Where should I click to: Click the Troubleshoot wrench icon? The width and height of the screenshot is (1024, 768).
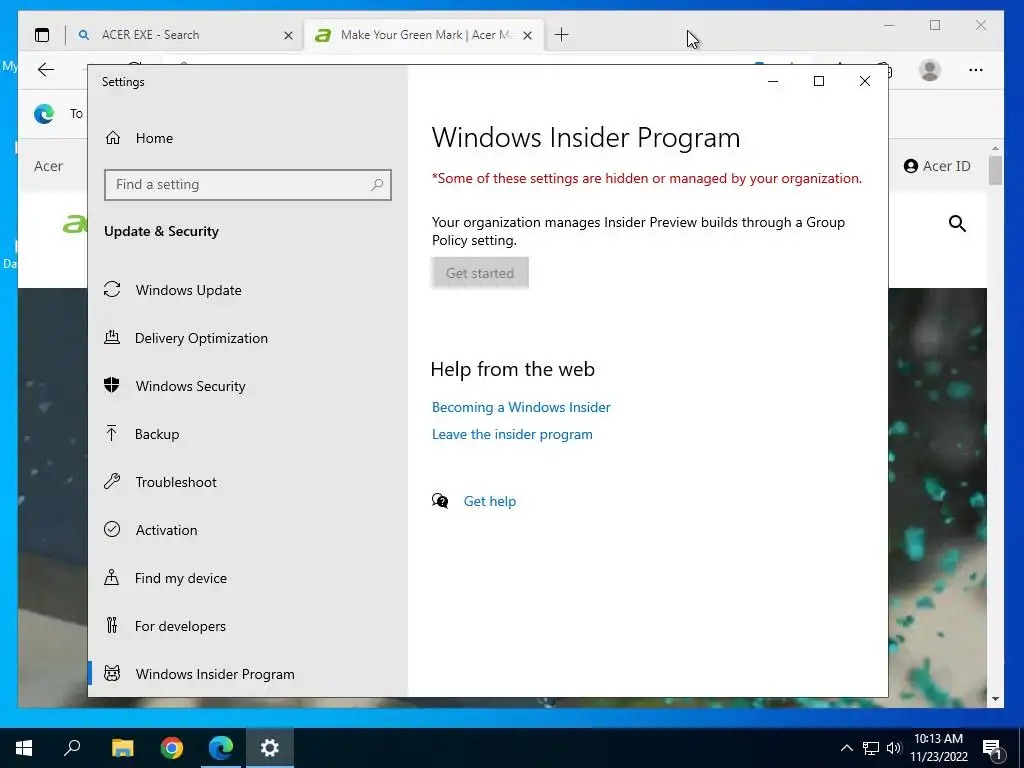pos(112,481)
